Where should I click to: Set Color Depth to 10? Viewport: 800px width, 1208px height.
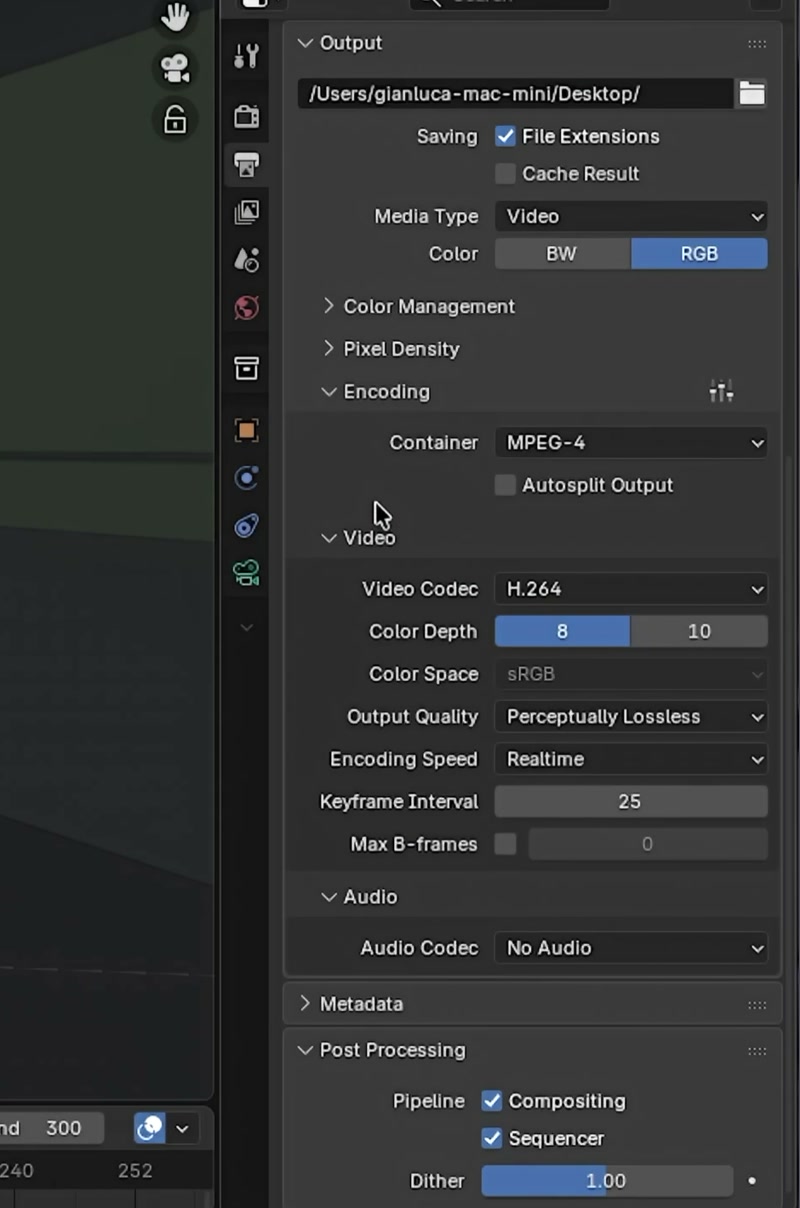click(x=699, y=631)
